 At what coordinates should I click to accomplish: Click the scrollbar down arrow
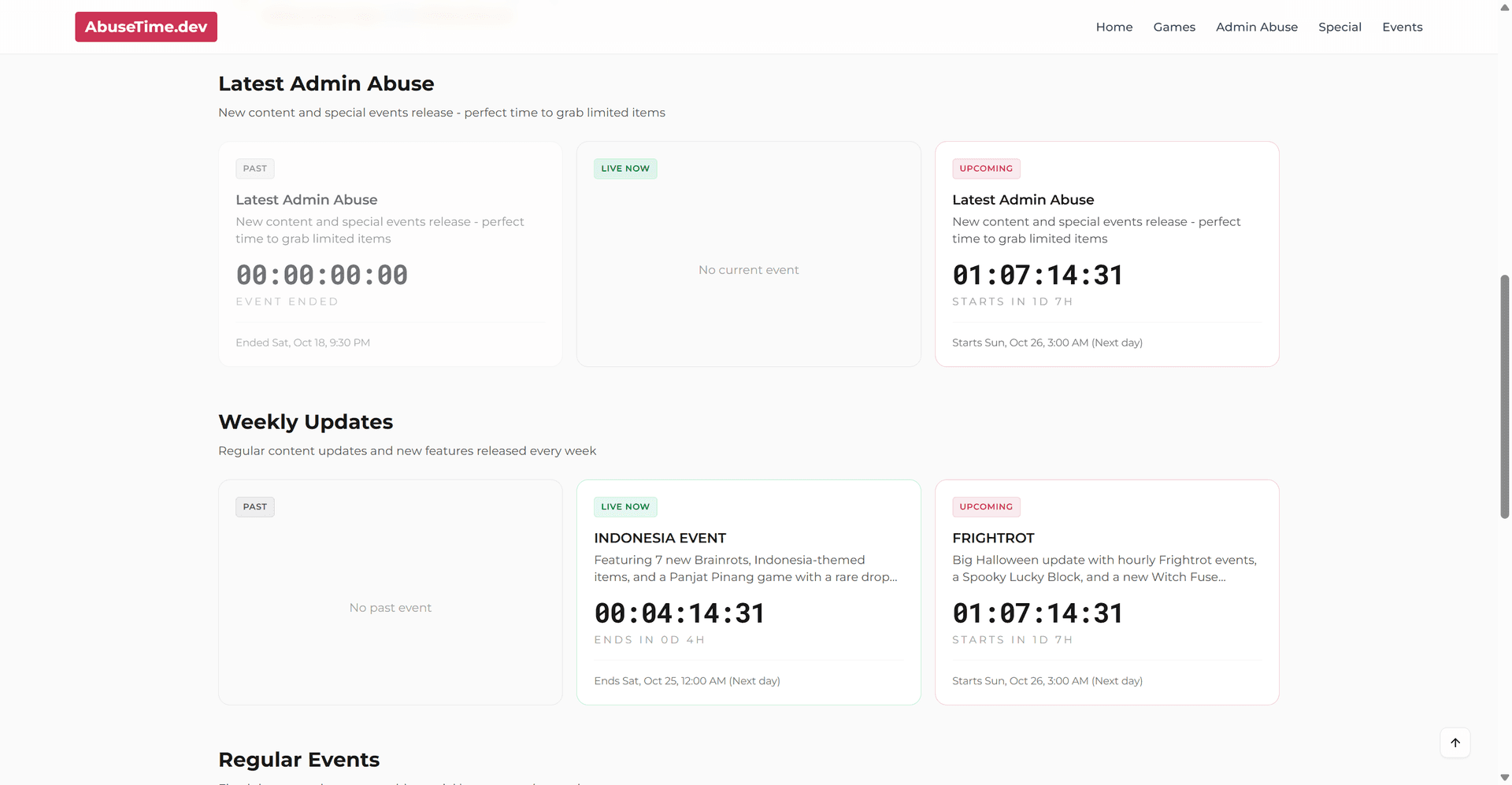[x=1504, y=778]
